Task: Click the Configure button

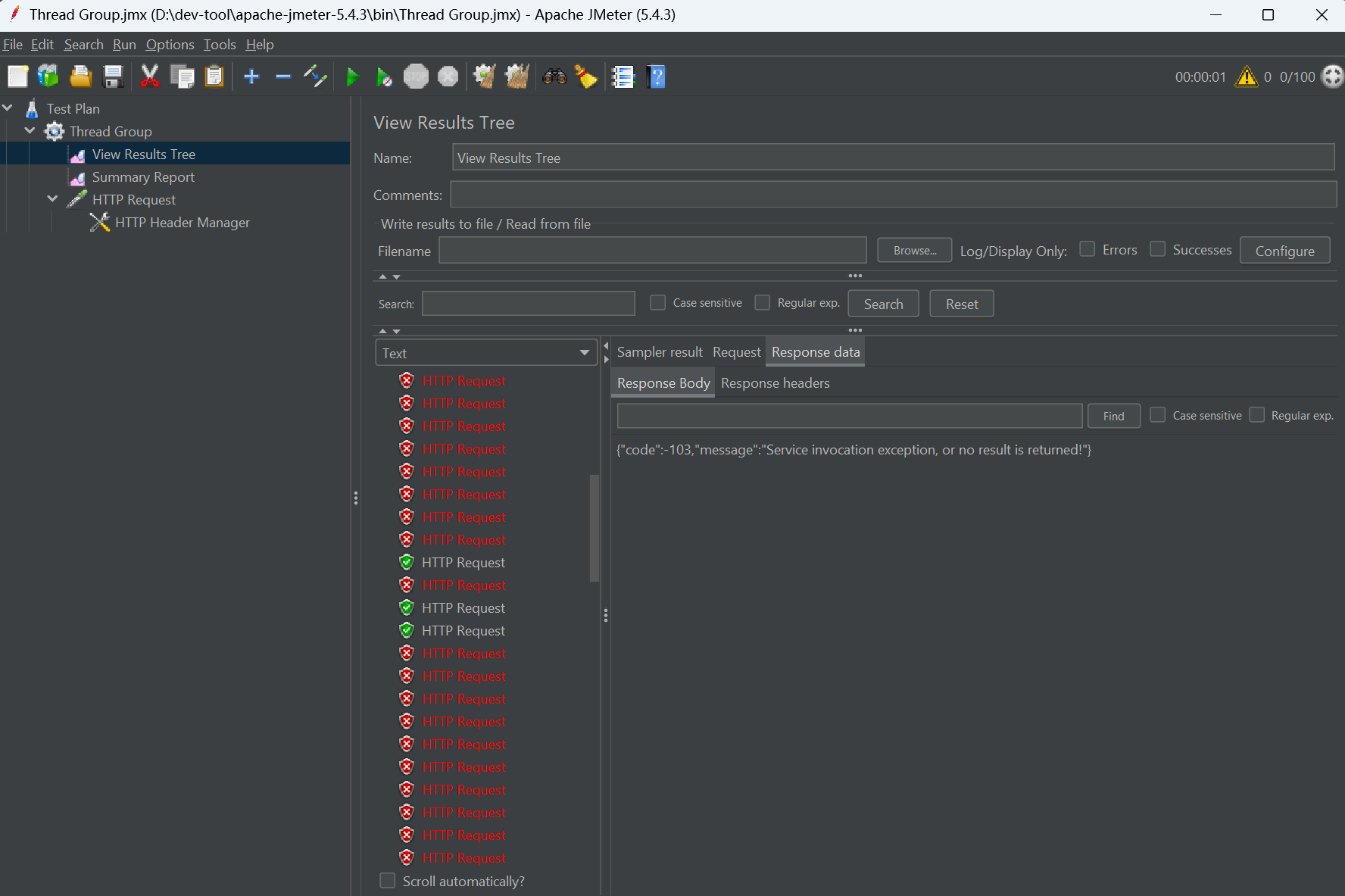Action: tap(1284, 251)
